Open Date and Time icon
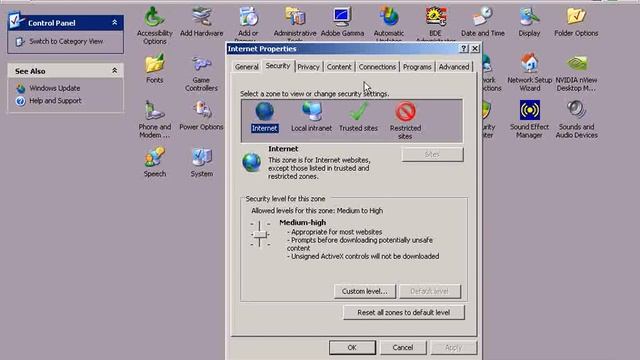640x360 pixels. coord(482,22)
